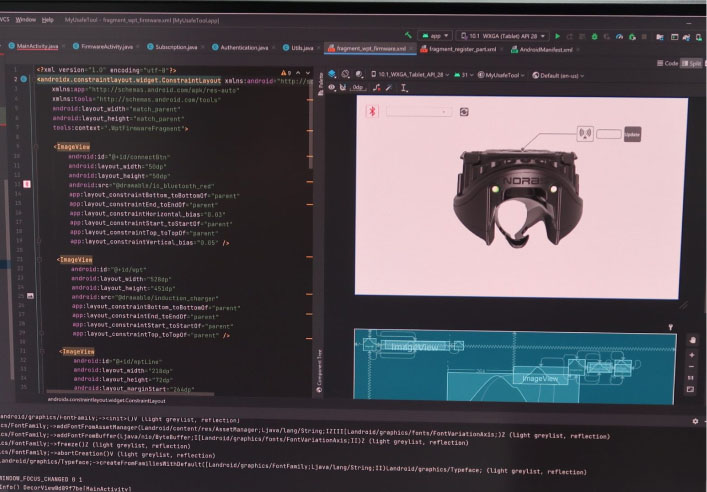Collapse the first ImageView tag fold marker
Image resolution: width=707 pixels, height=492 pixels.
[x=36, y=147]
